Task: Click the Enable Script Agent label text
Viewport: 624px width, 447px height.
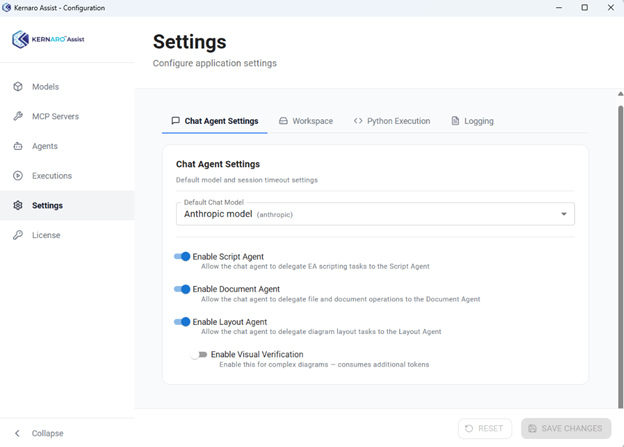Action: [228, 257]
